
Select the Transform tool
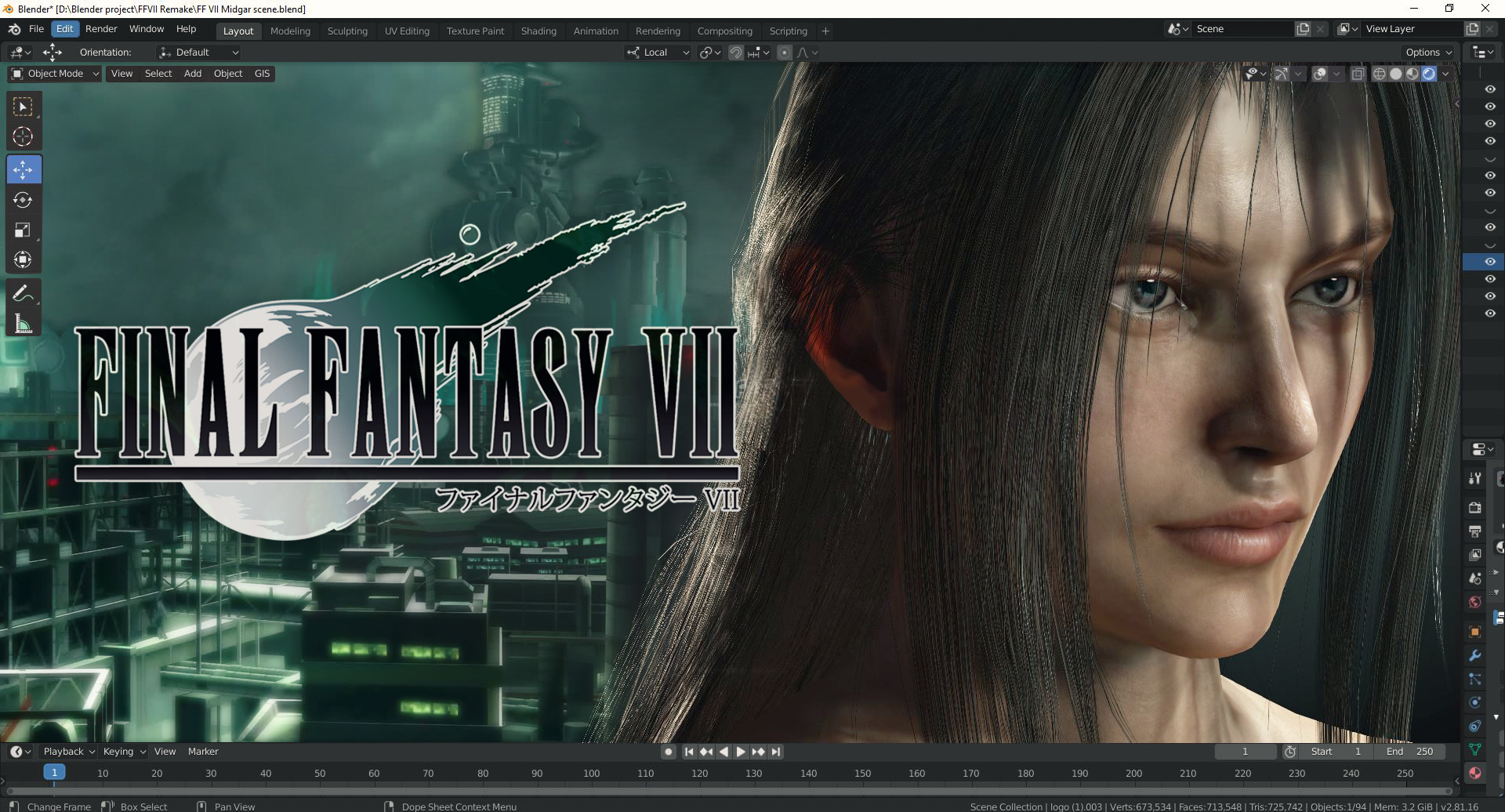(23, 259)
